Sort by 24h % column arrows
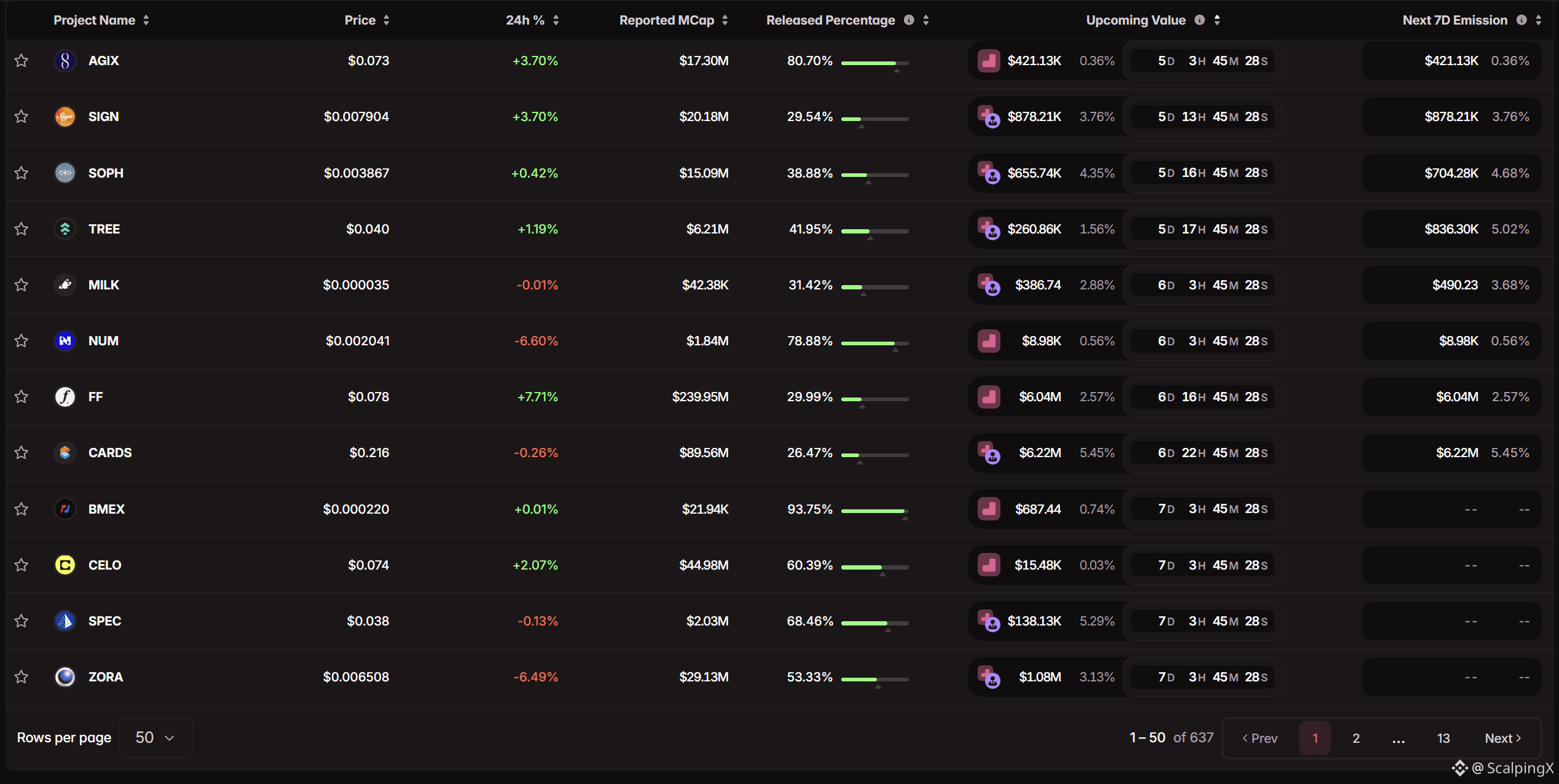This screenshot has height=784, width=1559. click(x=556, y=20)
